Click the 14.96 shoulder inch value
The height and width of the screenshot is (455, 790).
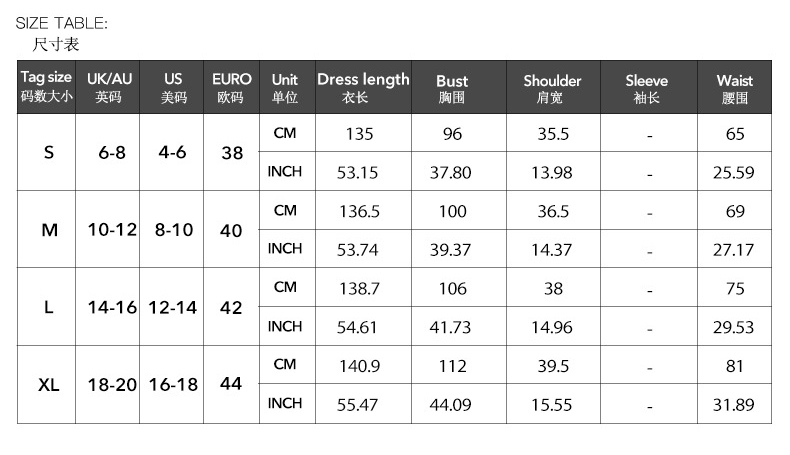(x=552, y=327)
